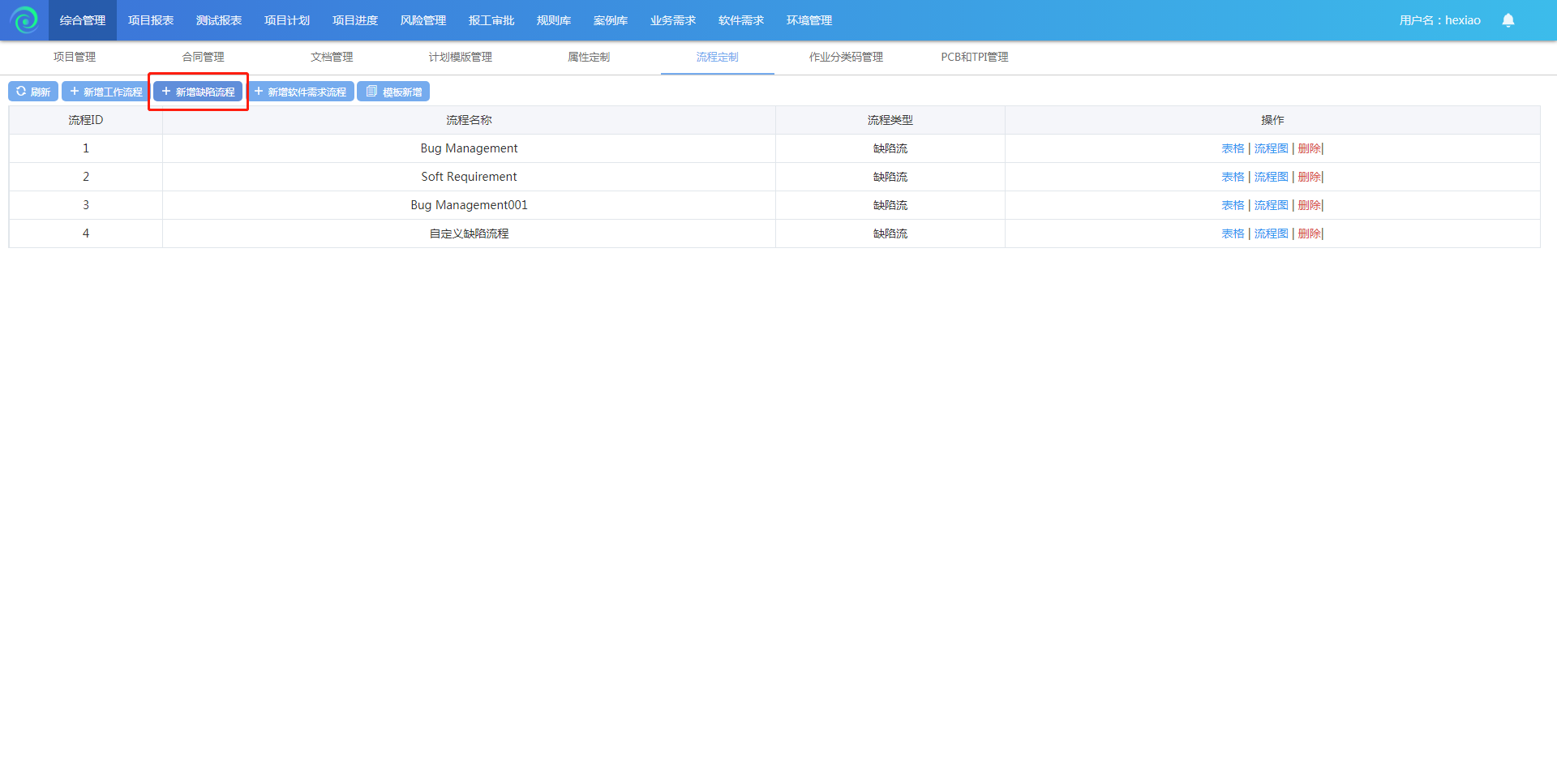Viewport: 1557px width, 784px height.
Task: Click the 流程名称 column header
Action: pyautogui.click(x=469, y=120)
